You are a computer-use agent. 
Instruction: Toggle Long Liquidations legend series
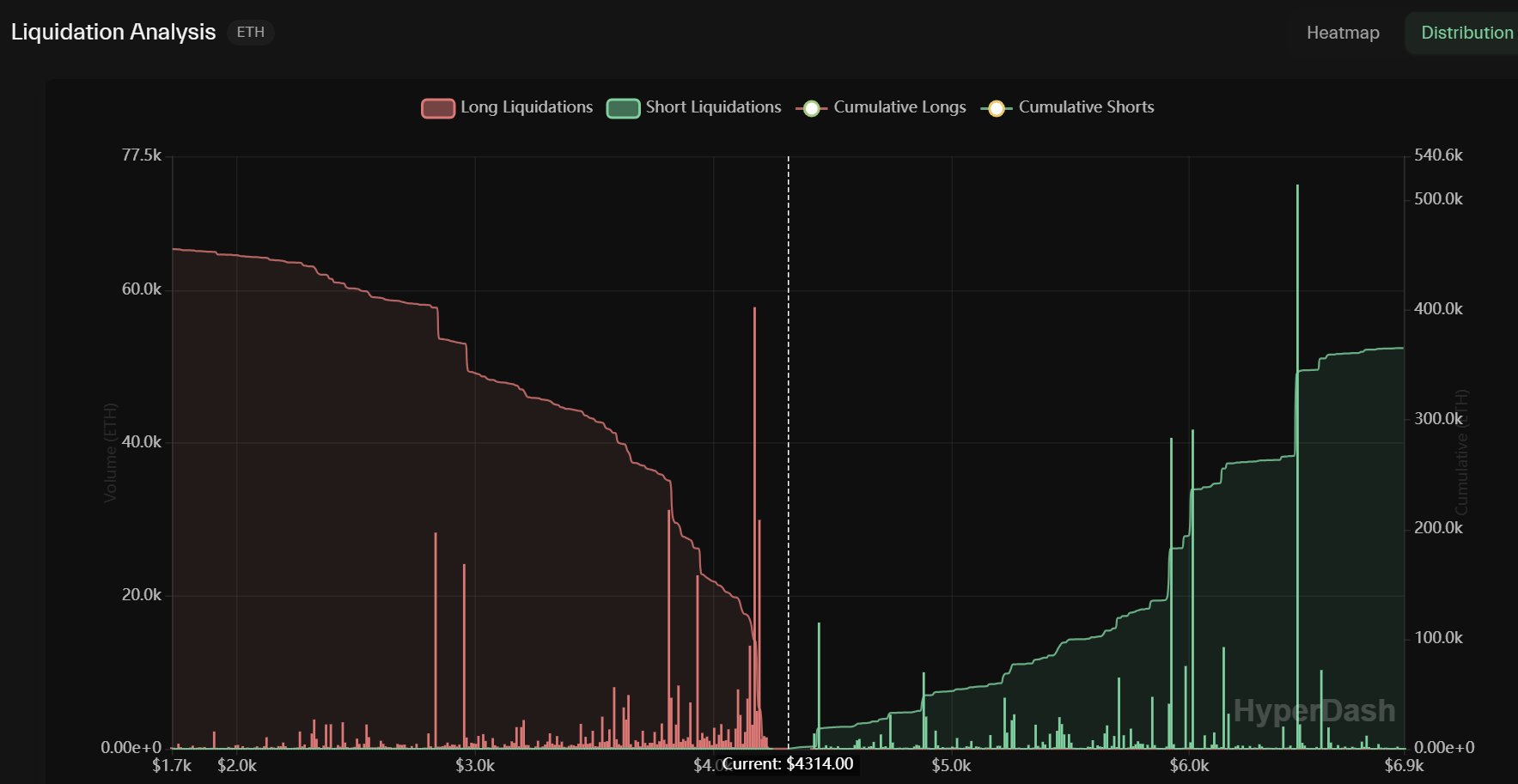point(507,107)
